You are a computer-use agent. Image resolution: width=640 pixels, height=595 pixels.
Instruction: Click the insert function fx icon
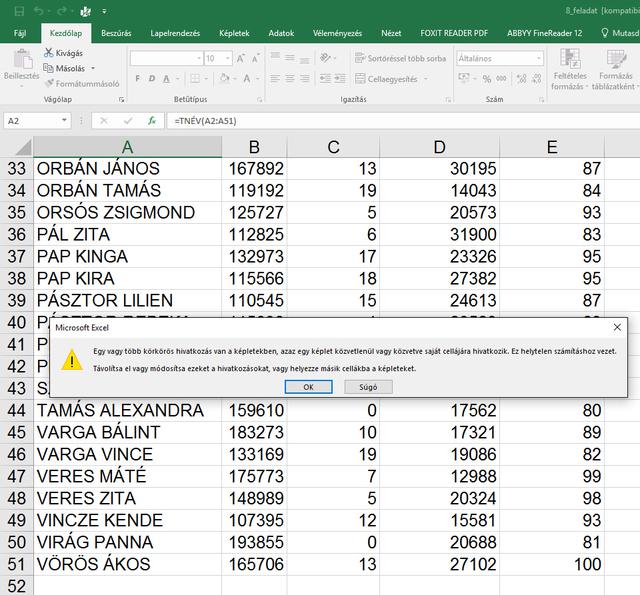click(x=152, y=121)
